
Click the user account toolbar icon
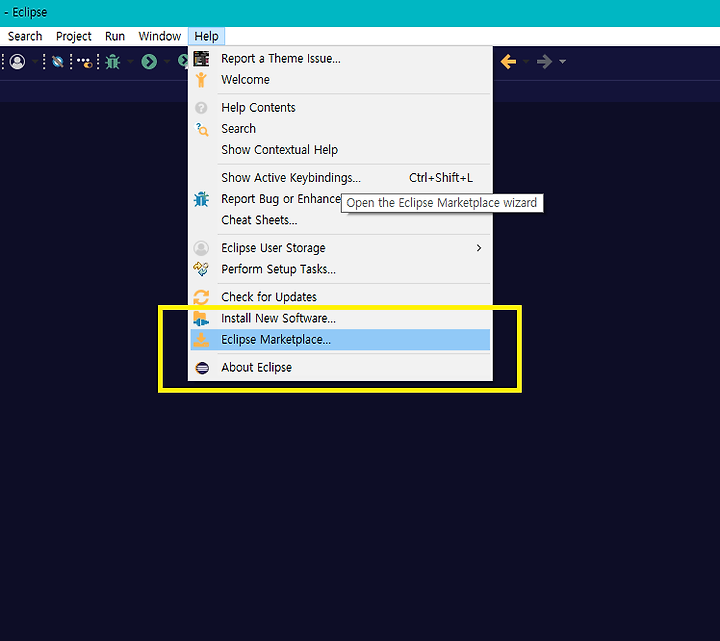(17, 62)
